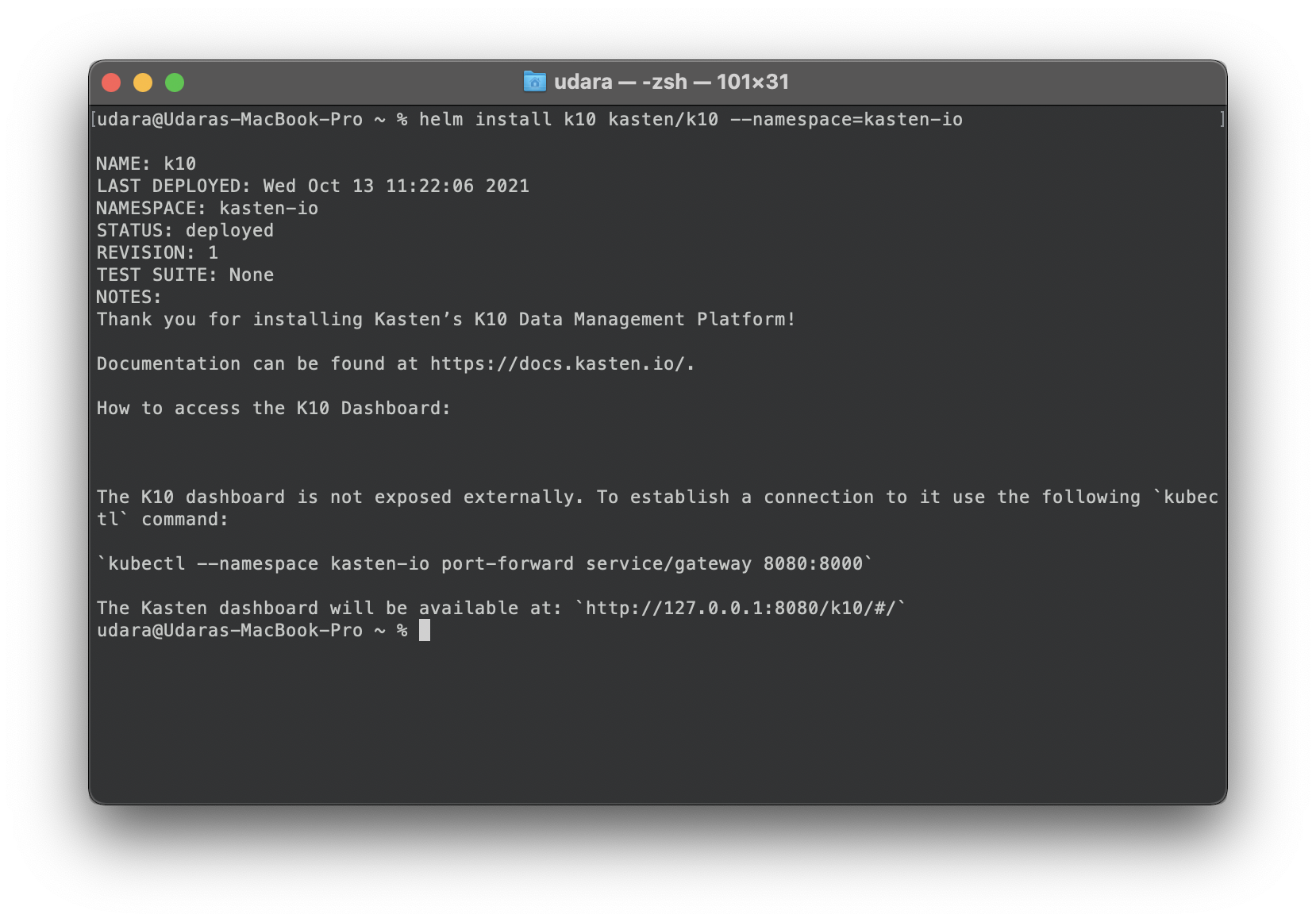Click the 'Thank you for installing' message line

(x=446, y=320)
